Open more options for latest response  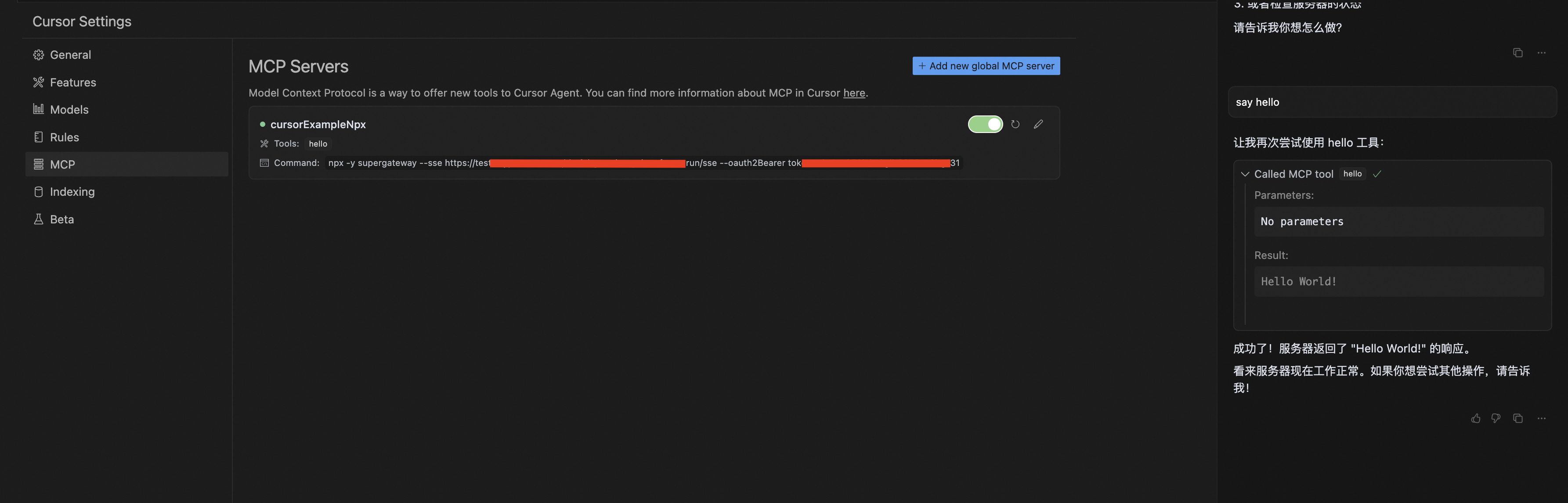[x=1541, y=418]
